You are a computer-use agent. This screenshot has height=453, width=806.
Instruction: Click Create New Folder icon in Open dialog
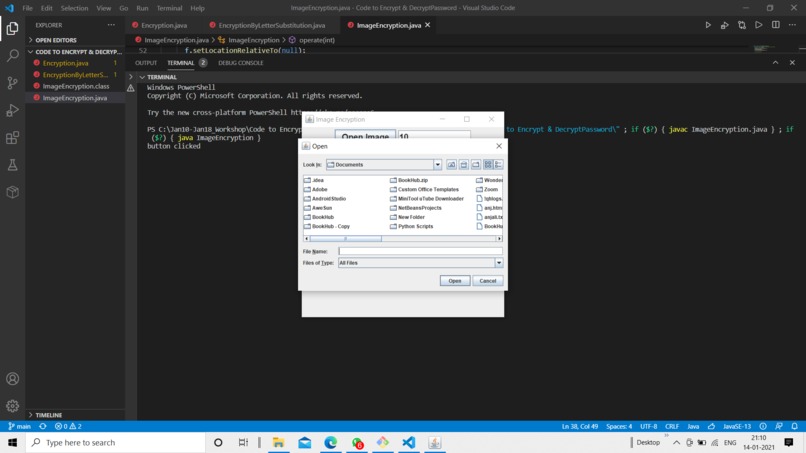click(x=476, y=165)
